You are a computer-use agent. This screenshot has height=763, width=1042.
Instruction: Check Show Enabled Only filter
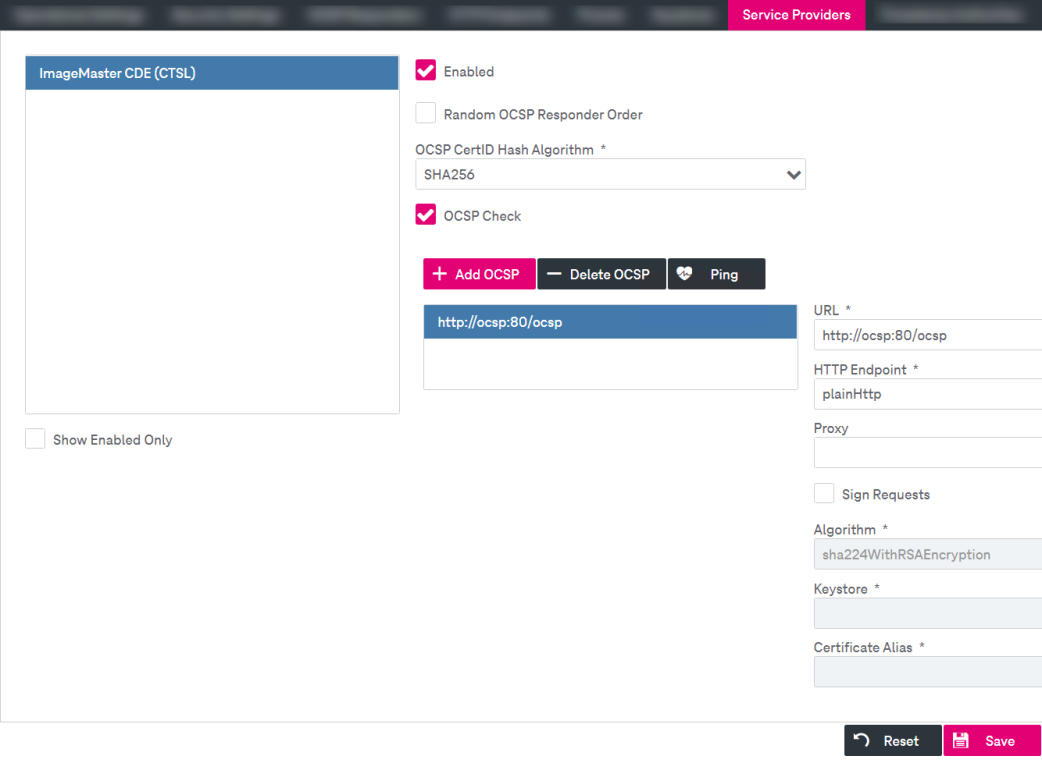(x=35, y=439)
